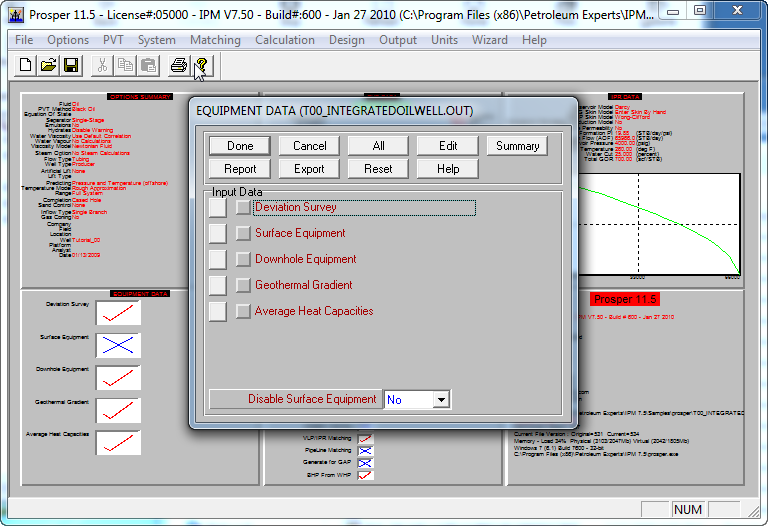768x526 pixels.
Task: Click the Cut scissors toolbar icon
Action: point(102,65)
